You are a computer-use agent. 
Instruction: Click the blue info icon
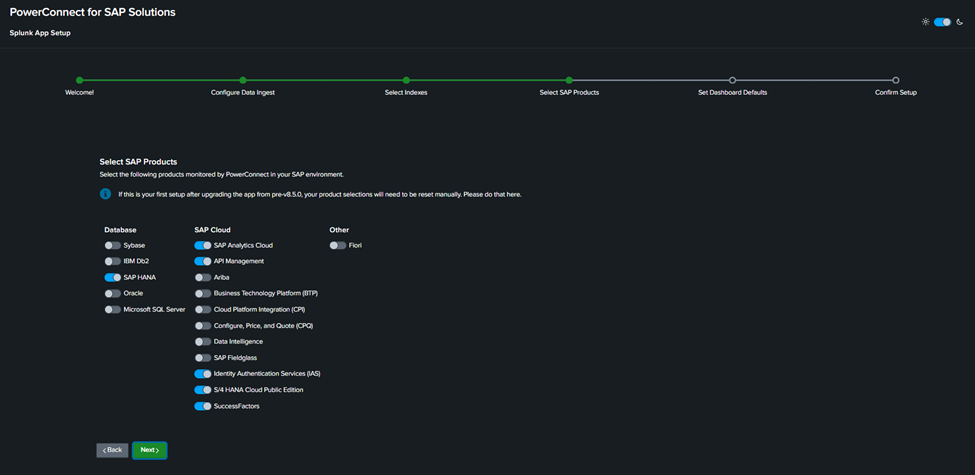point(105,193)
